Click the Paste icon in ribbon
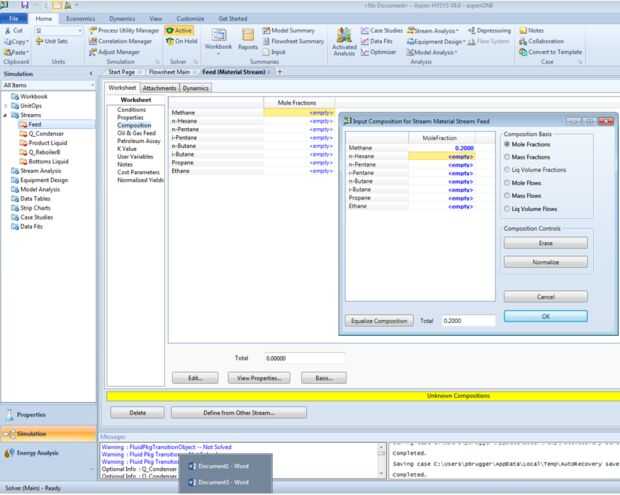Image resolution: width=620 pixels, height=495 pixels. click(x=8, y=52)
